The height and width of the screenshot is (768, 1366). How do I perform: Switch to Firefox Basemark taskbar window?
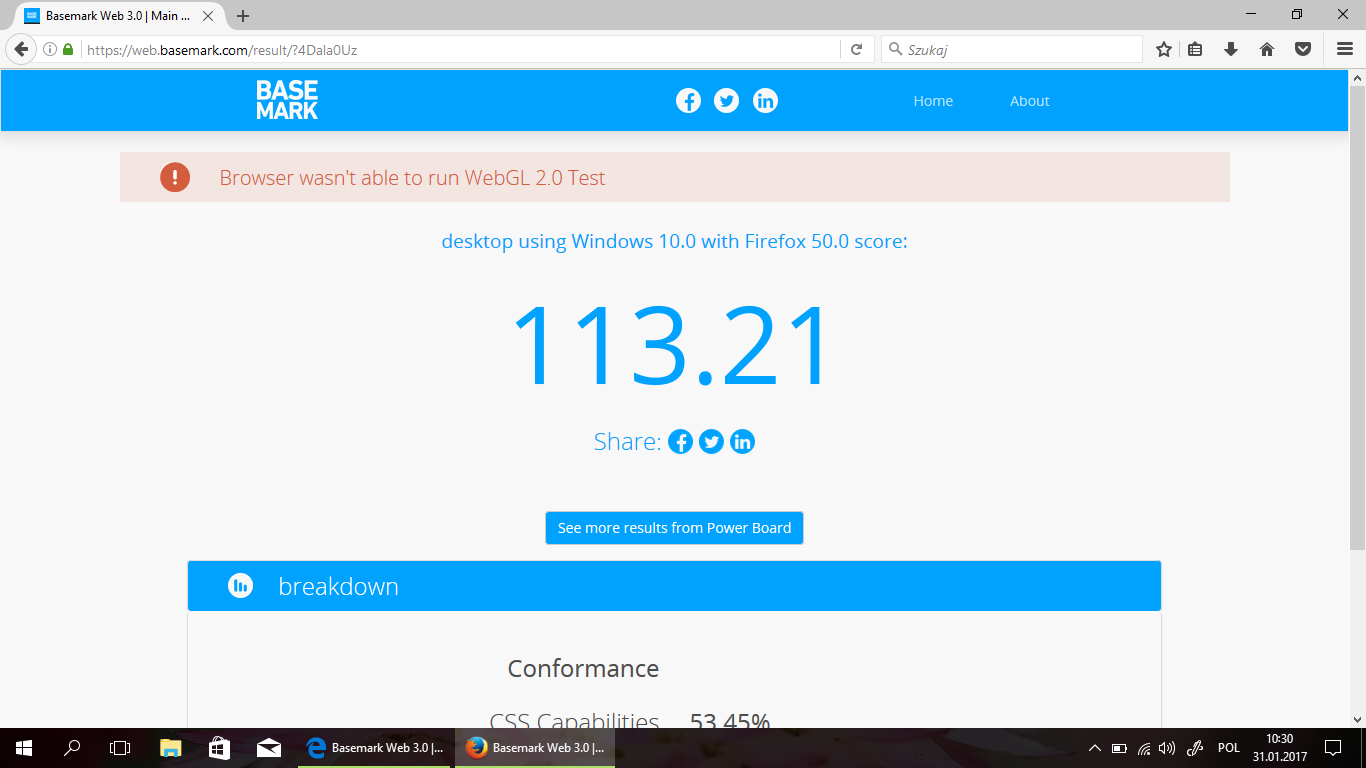click(535, 748)
